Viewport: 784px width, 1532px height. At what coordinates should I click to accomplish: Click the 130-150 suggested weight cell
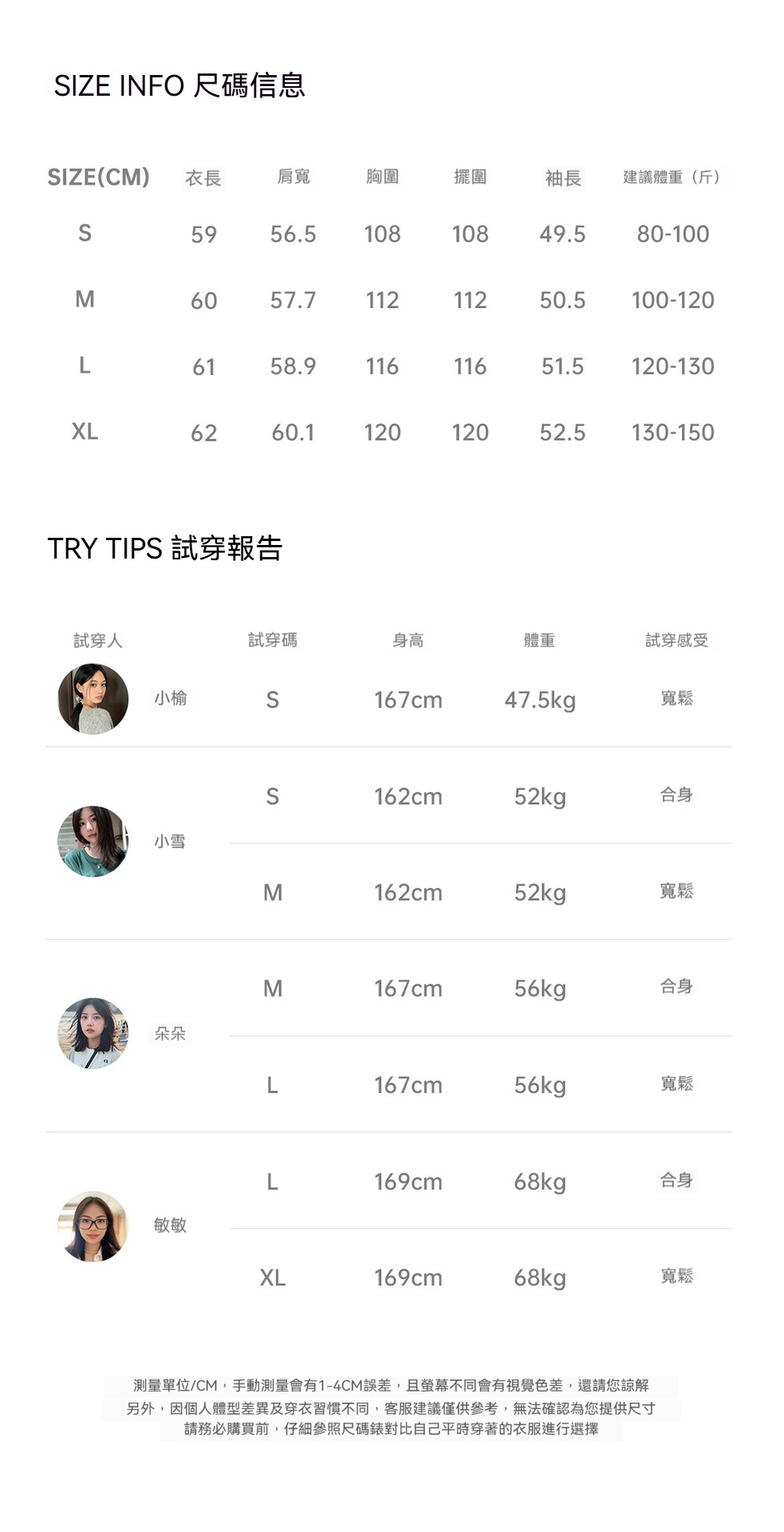point(672,432)
